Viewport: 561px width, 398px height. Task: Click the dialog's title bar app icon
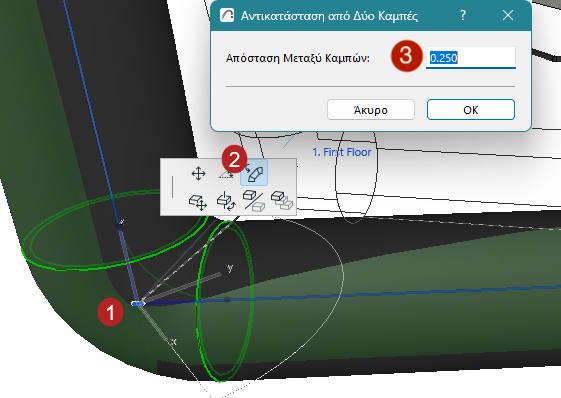[x=227, y=15]
